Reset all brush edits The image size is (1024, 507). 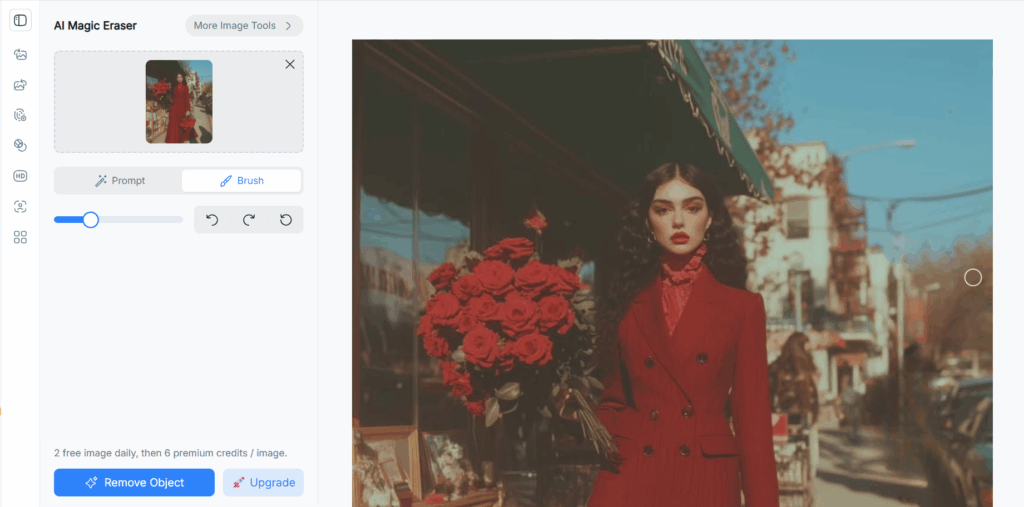pos(286,220)
